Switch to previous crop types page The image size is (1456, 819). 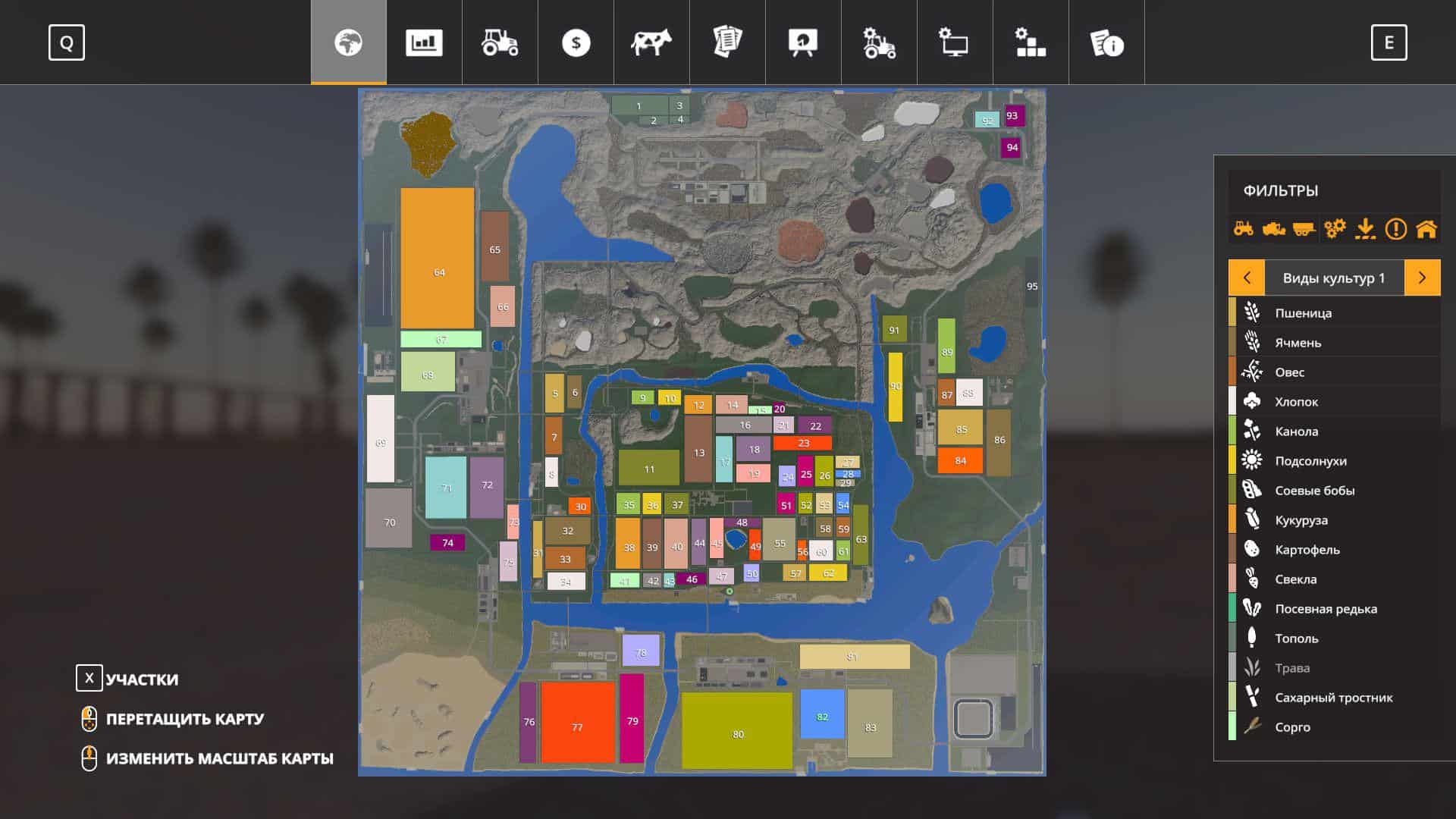[x=1247, y=278]
